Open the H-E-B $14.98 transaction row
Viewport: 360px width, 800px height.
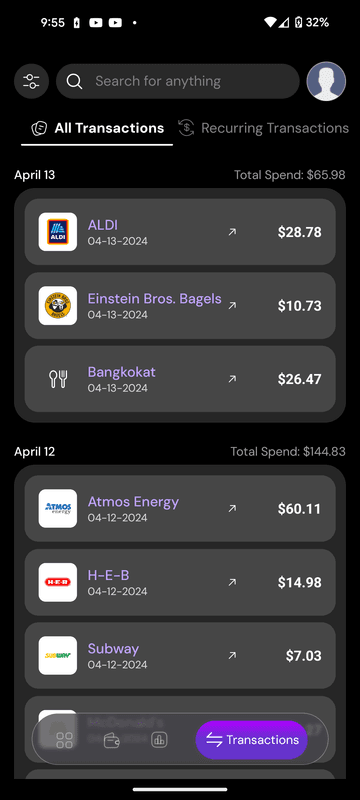[180, 582]
